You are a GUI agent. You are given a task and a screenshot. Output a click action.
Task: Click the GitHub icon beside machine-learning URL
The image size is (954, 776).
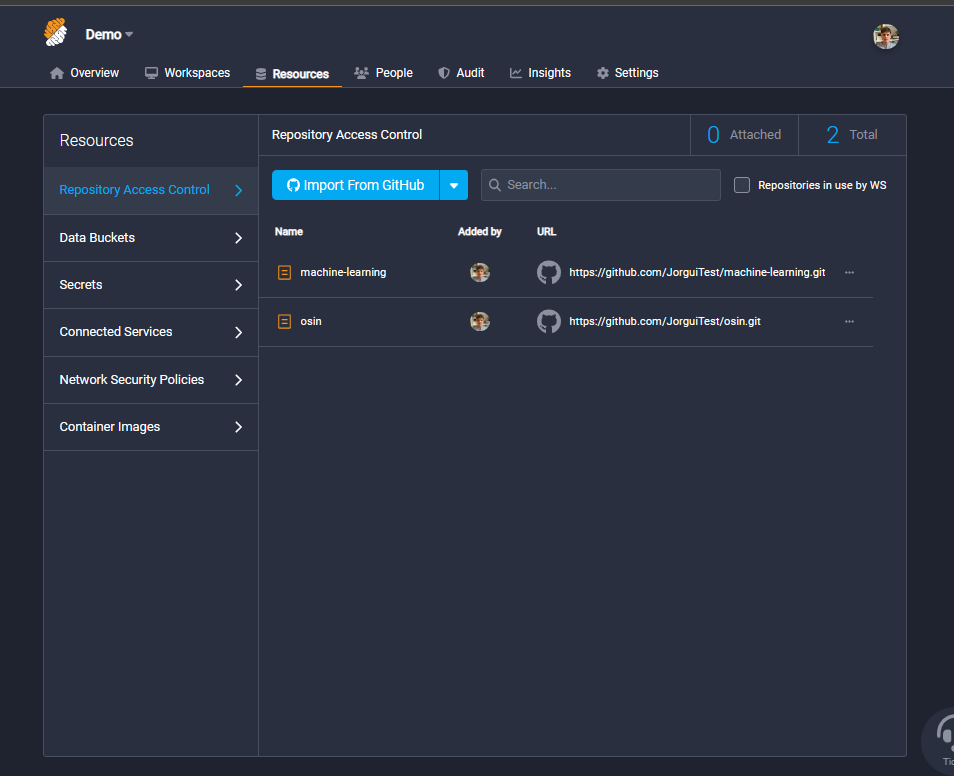click(x=549, y=272)
